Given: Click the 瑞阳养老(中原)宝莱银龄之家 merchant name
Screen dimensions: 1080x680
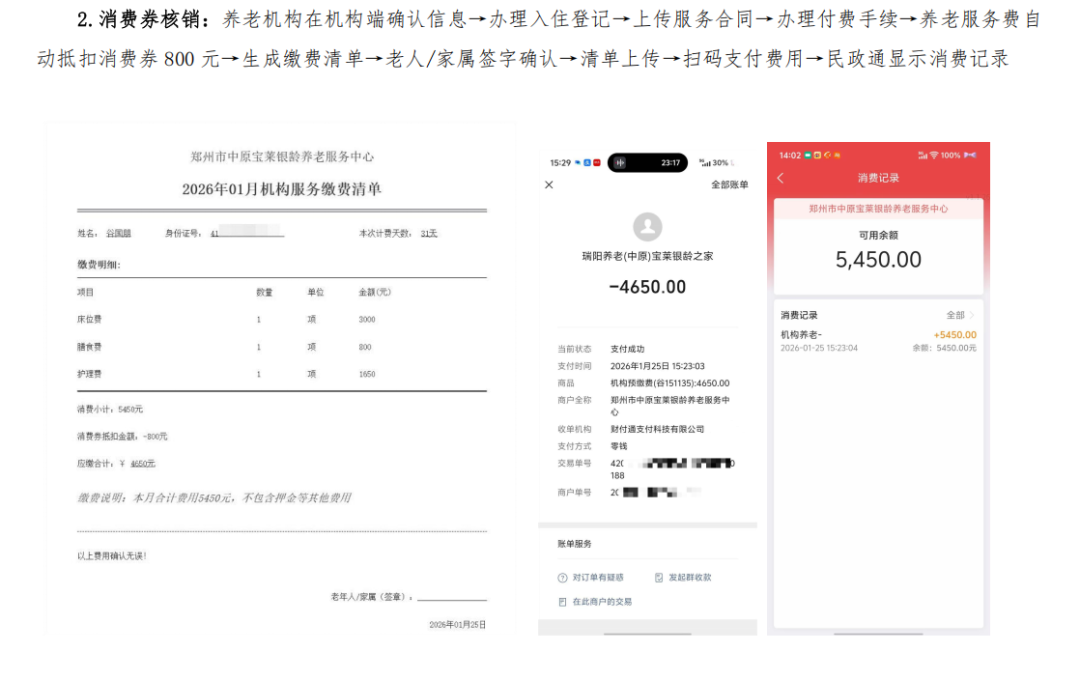Looking at the screenshot, I should 647,256.
